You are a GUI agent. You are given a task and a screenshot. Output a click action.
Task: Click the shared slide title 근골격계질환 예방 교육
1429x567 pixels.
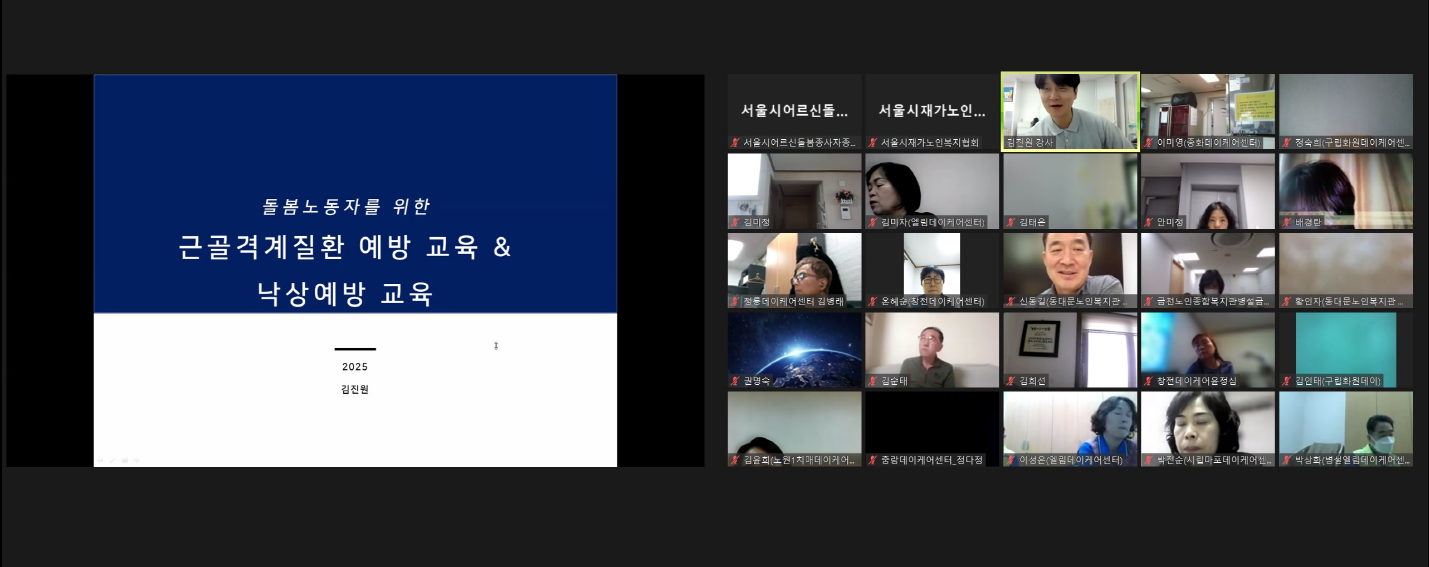click(345, 248)
